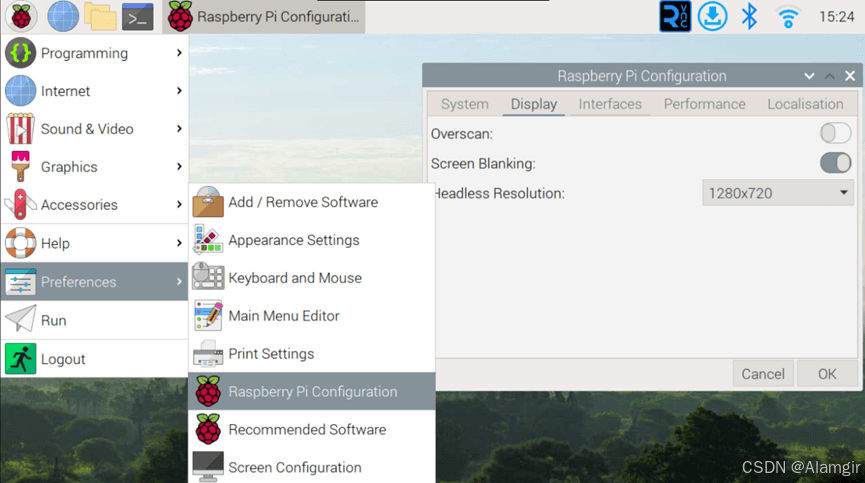Open the File Manager folder icon in taskbar

click(x=100, y=17)
